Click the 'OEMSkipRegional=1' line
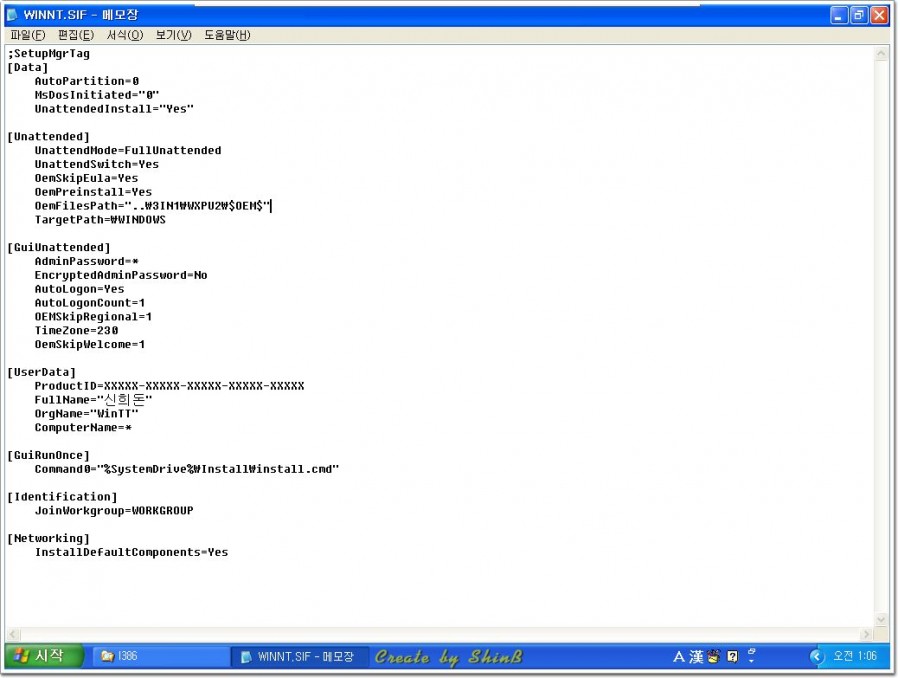 pos(94,316)
